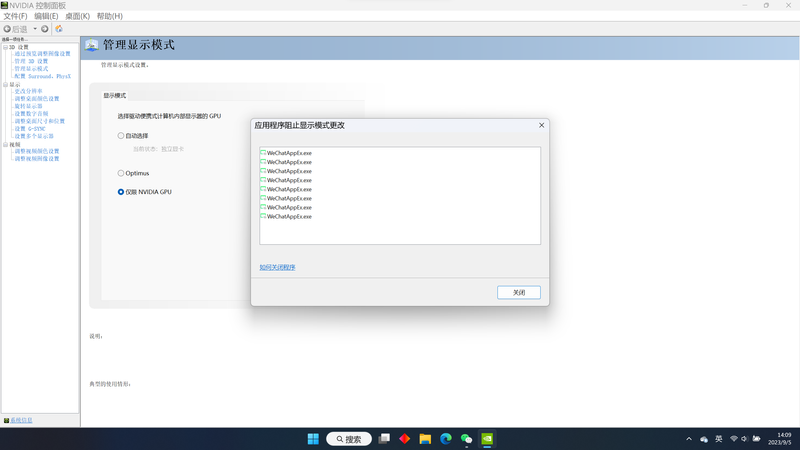Screen dimensions: 800x450
Task: Select the last WeChatAppEx.exe entry in list
Action: (286, 216)
